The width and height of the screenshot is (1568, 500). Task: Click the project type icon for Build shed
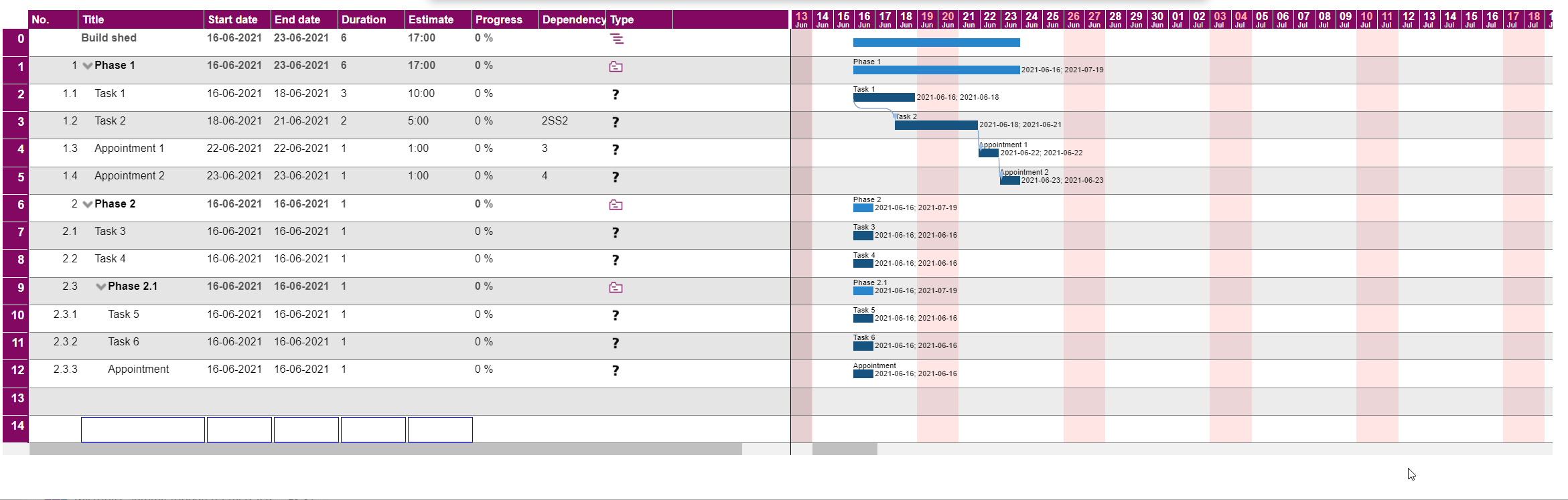(x=616, y=39)
